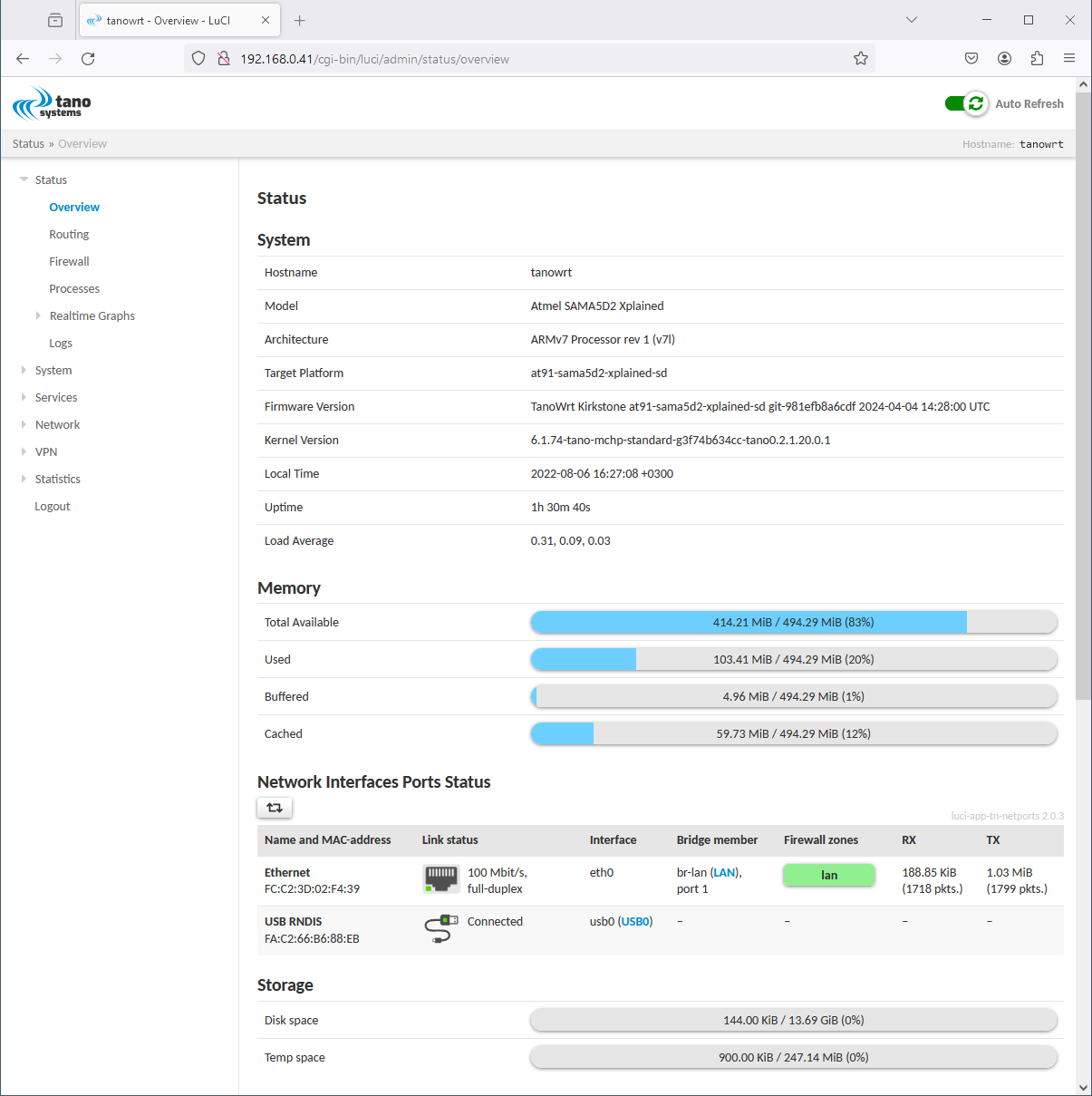
Task: Click the Disk space usage bar
Action: click(x=794, y=1020)
